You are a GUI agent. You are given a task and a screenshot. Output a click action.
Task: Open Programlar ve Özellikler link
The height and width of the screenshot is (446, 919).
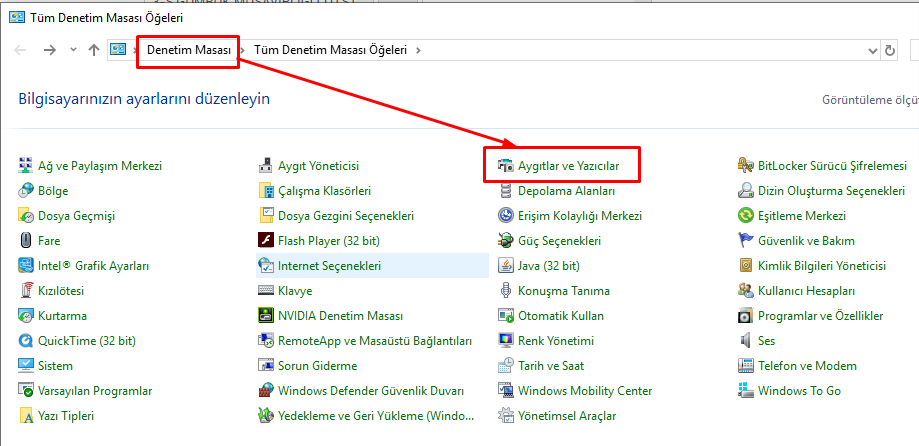(x=821, y=315)
